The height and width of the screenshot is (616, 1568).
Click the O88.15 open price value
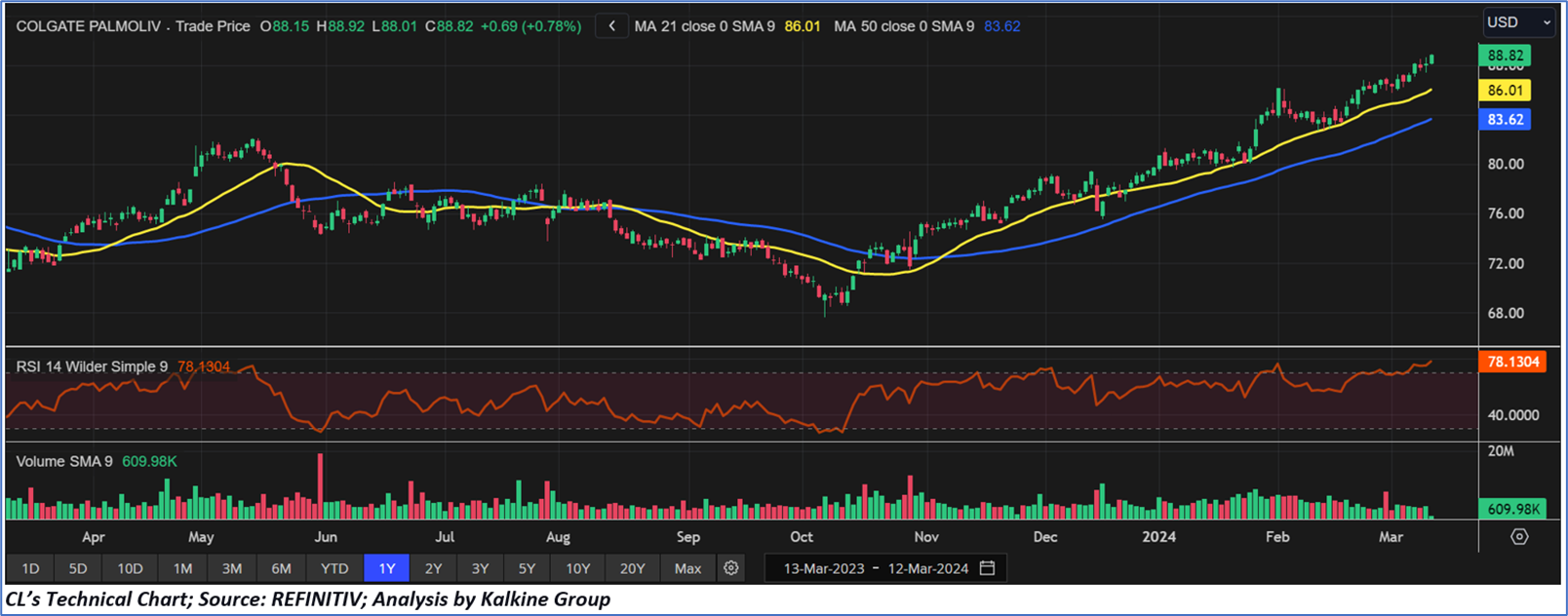pos(285,26)
